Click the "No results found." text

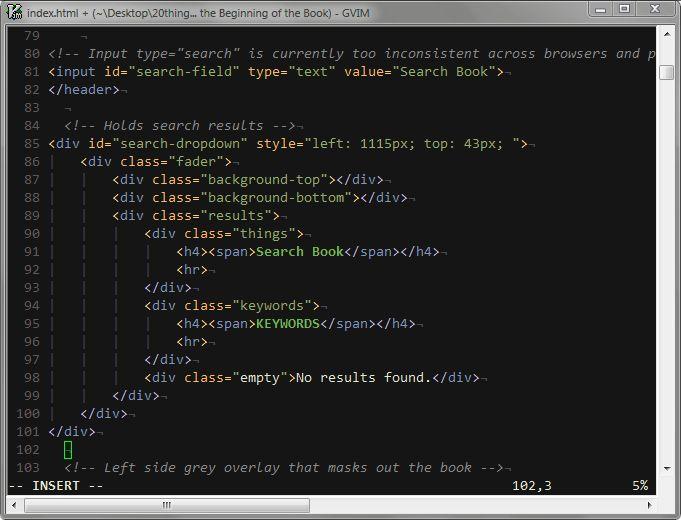[x=364, y=378]
